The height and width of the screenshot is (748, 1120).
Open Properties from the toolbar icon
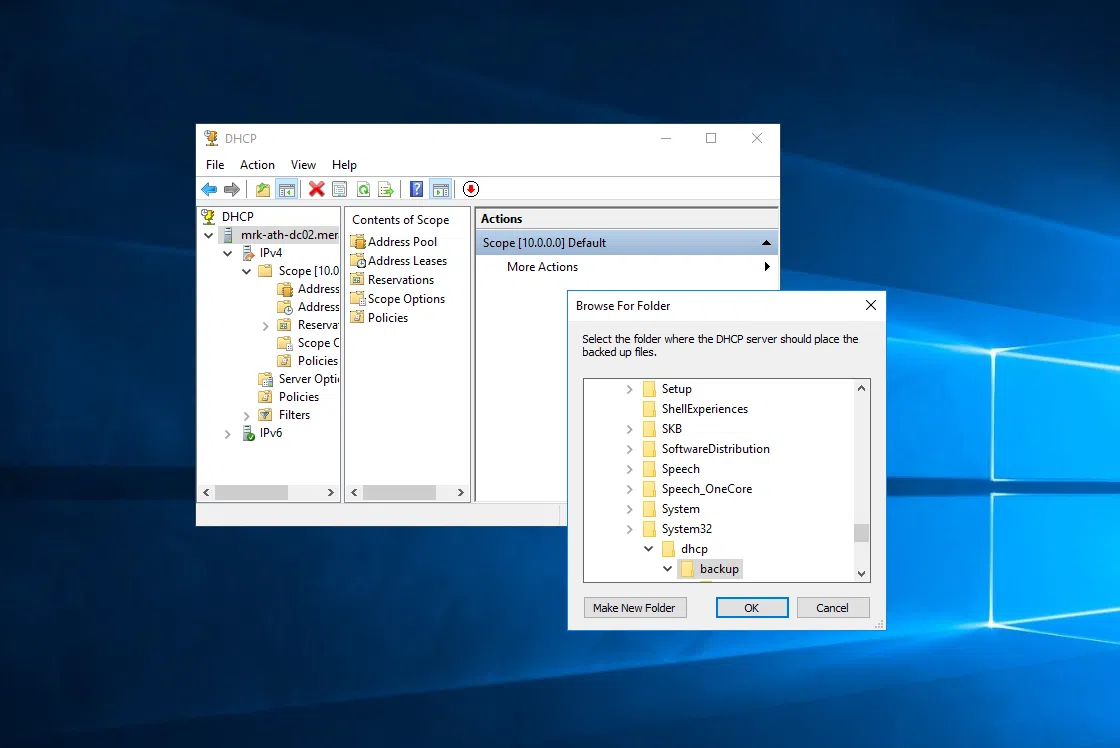click(x=337, y=189)
